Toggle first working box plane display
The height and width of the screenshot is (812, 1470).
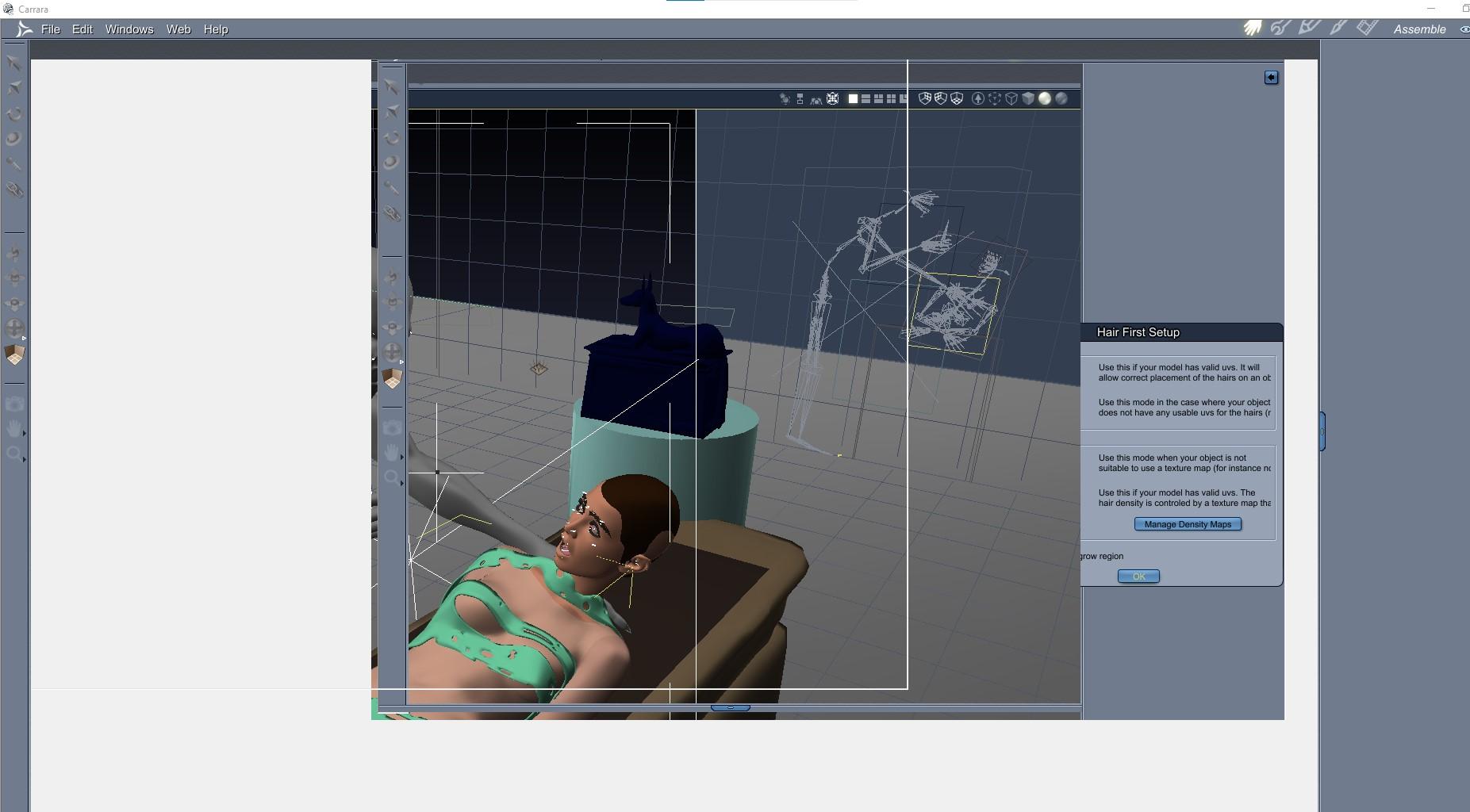[x=924, y=98]
